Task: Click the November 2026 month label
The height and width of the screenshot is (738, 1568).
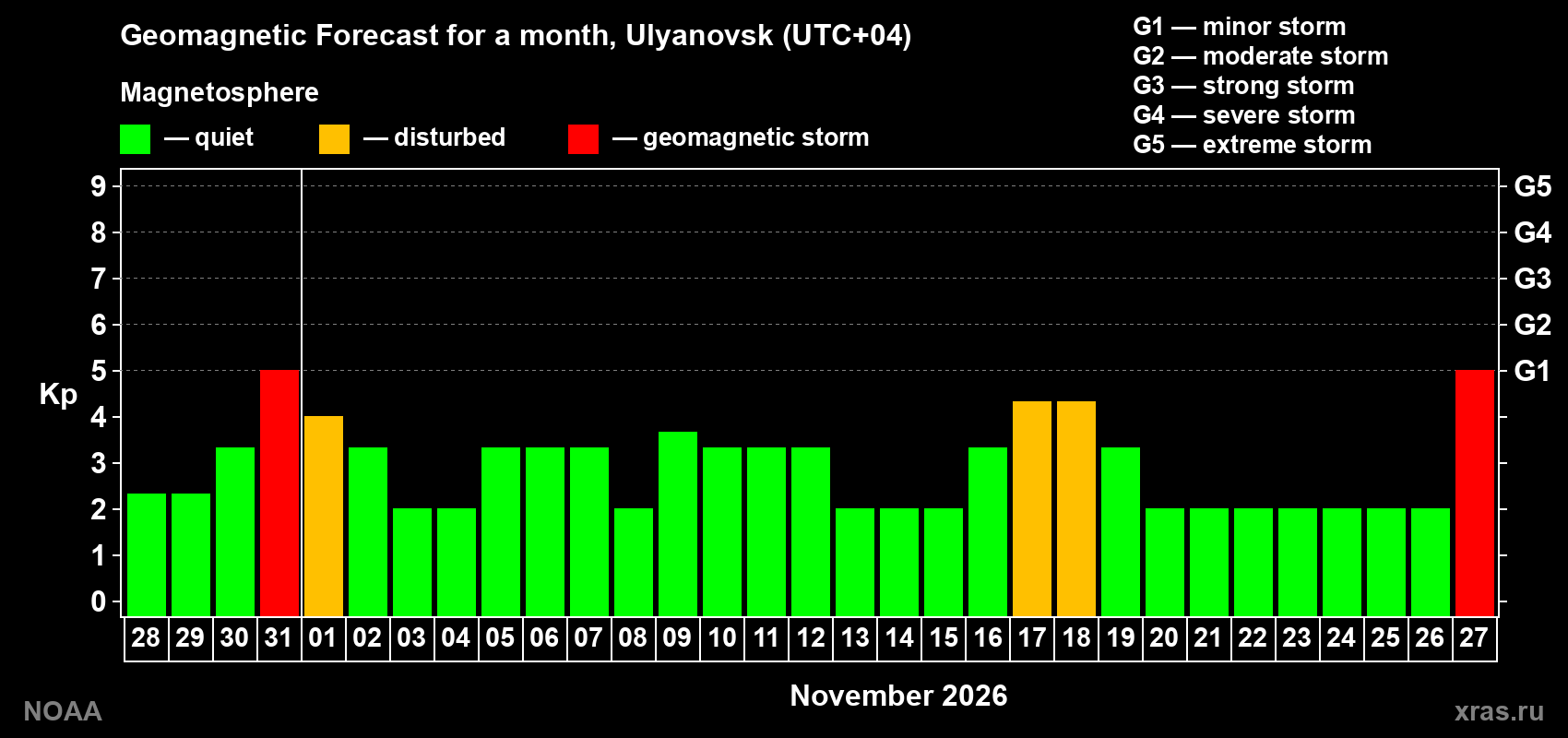Action: (899, 696)
